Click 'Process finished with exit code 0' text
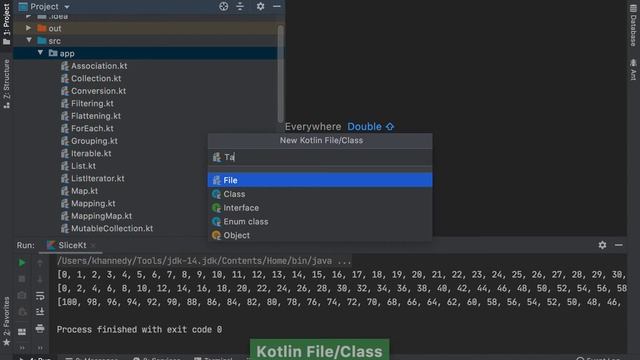This screenshot has height=360, width=640. click(139, 329)
